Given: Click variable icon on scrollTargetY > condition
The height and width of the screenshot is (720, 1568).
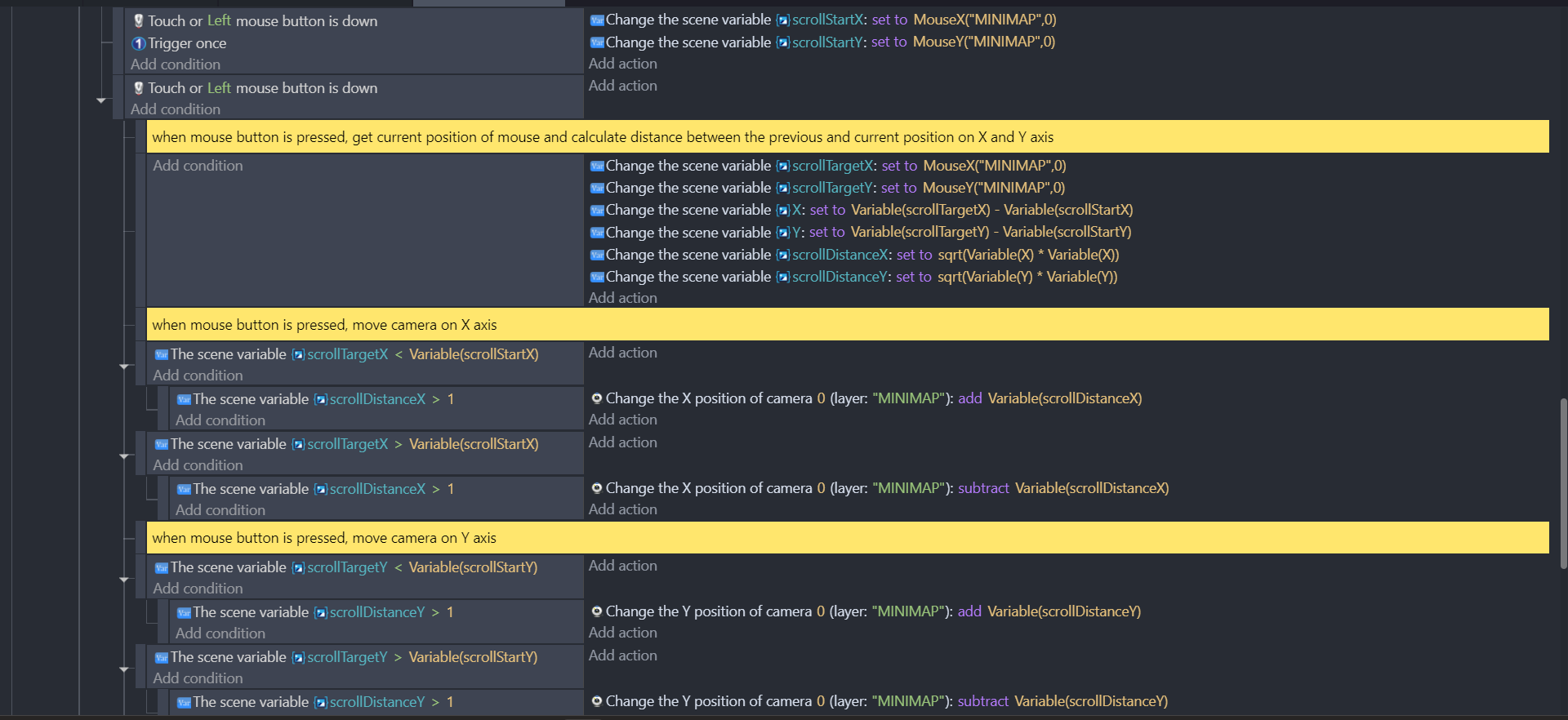Looking at the screenshot, I should click(162, 658).
